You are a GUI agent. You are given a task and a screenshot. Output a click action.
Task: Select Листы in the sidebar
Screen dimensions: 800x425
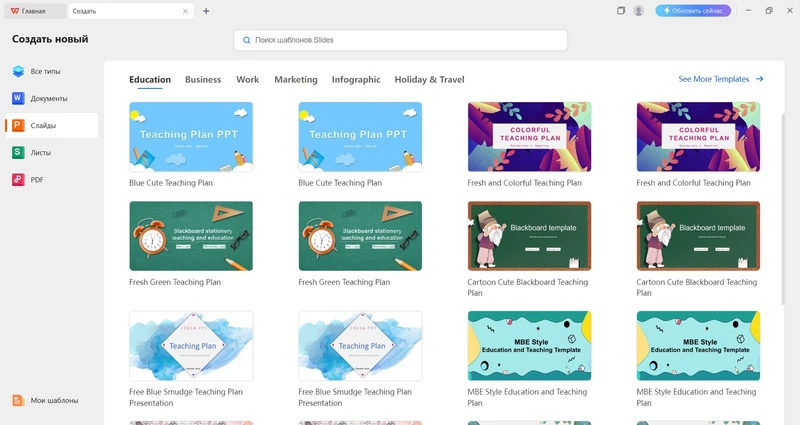[x=52, y=153]
